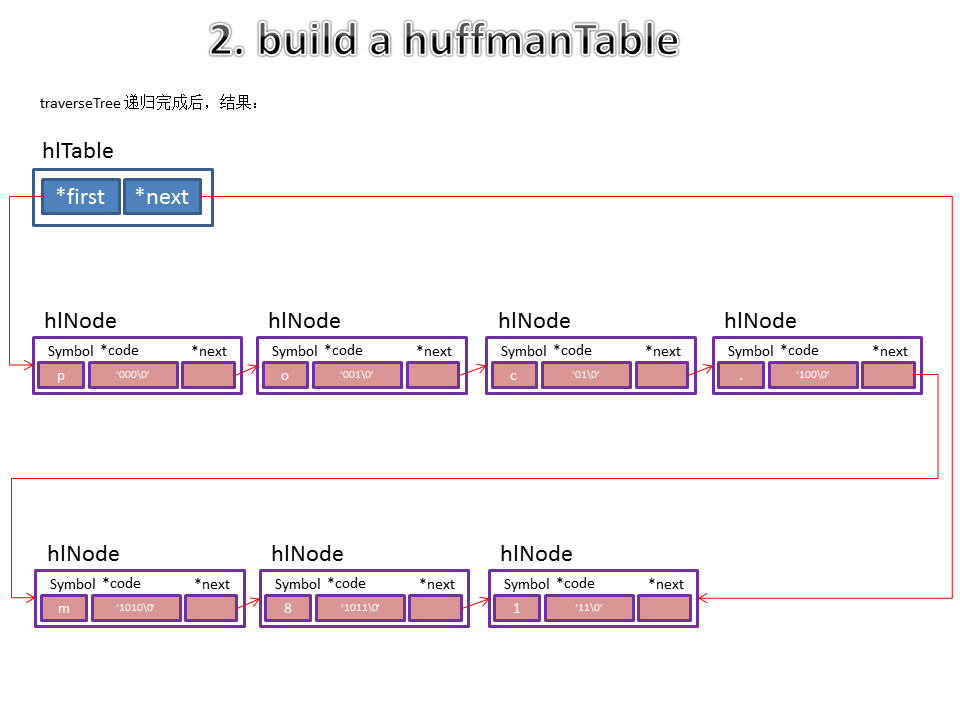The image size is (960, 720).
Task: Select the symbol box containing '.'
Action: coord(741,375)
